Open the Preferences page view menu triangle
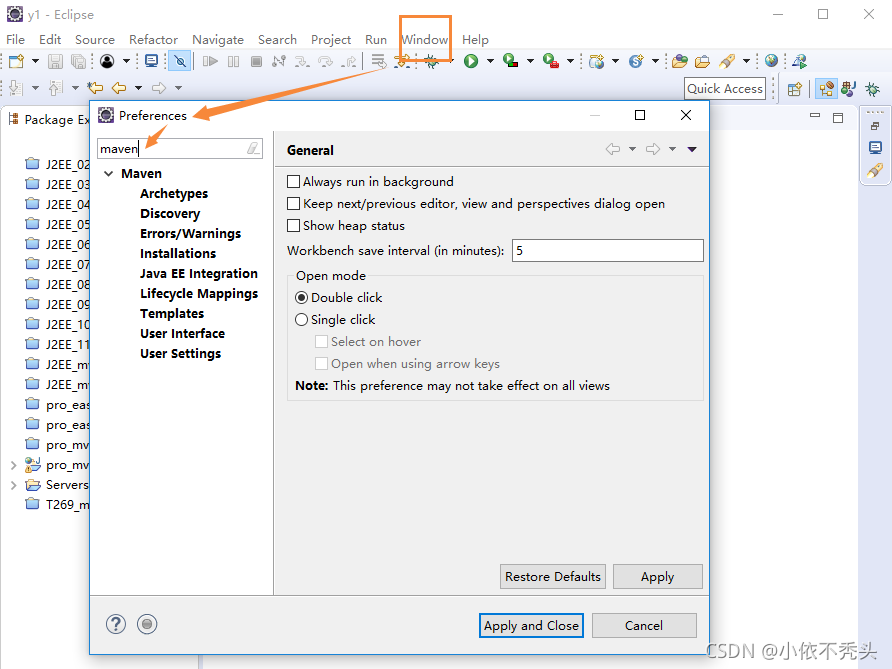The image size is (892, 669). (x=692, y=149)
